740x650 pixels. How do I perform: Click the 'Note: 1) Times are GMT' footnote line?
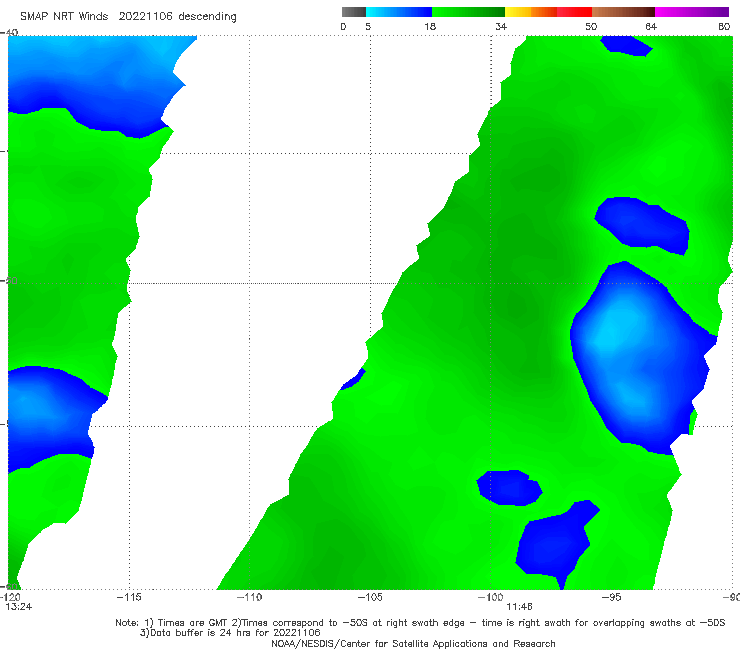coord(420,623)
